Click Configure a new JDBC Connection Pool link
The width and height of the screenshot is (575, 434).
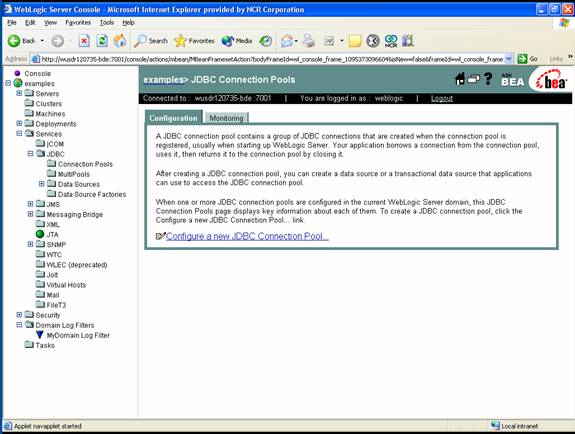(247, 236)
